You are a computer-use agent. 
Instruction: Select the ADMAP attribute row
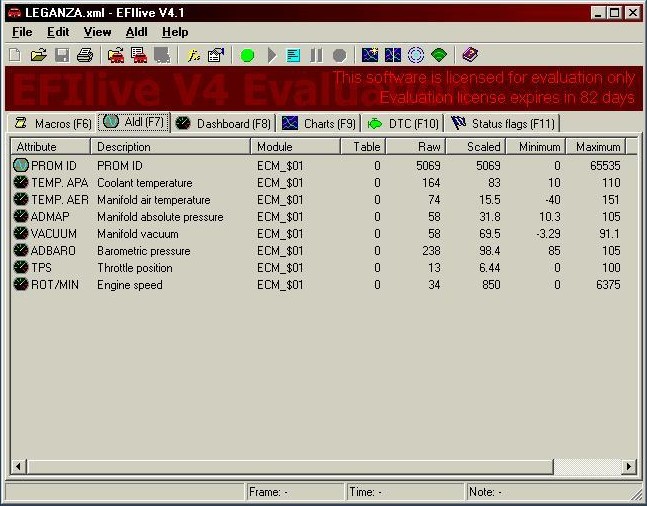click(318, 217)
